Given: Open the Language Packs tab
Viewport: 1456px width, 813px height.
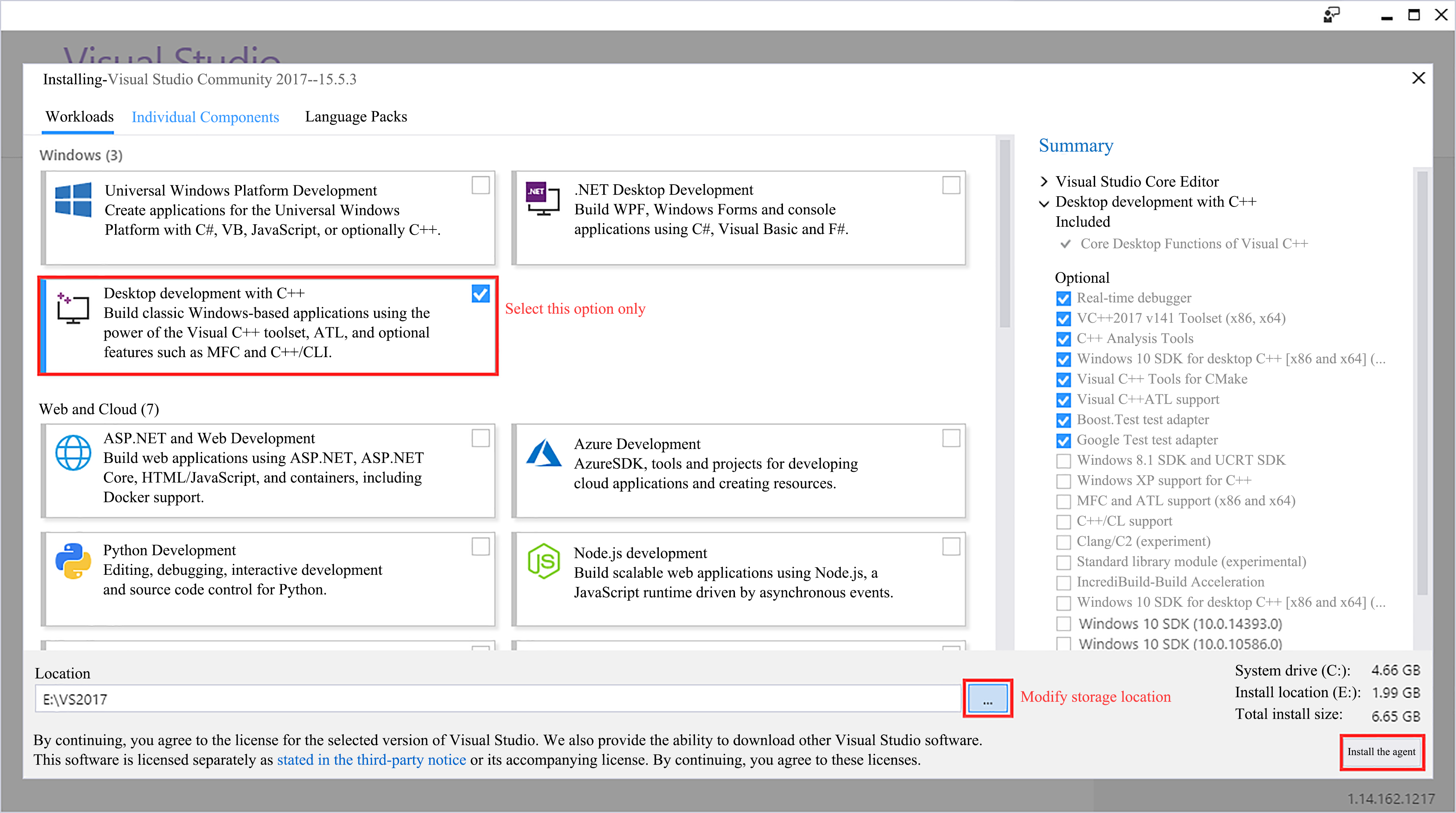Looking at the screenshot, I should [356, 116].
